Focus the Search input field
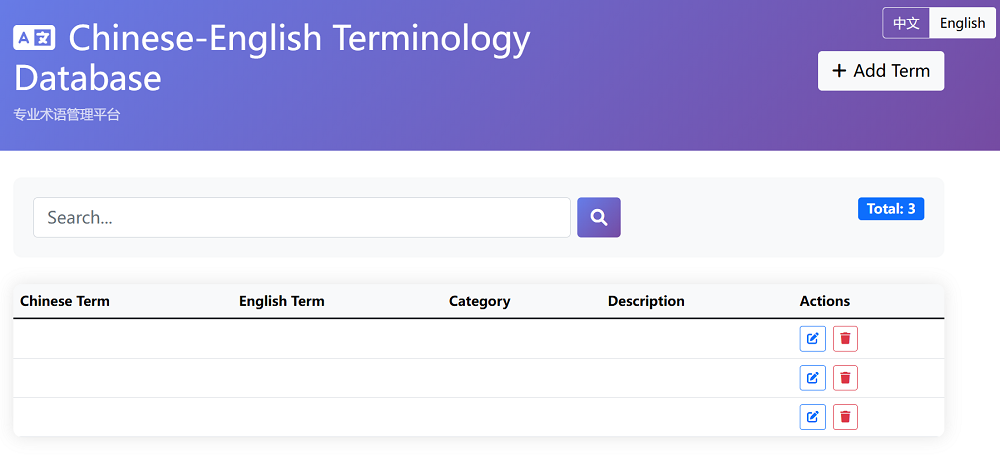 [301, 217]
